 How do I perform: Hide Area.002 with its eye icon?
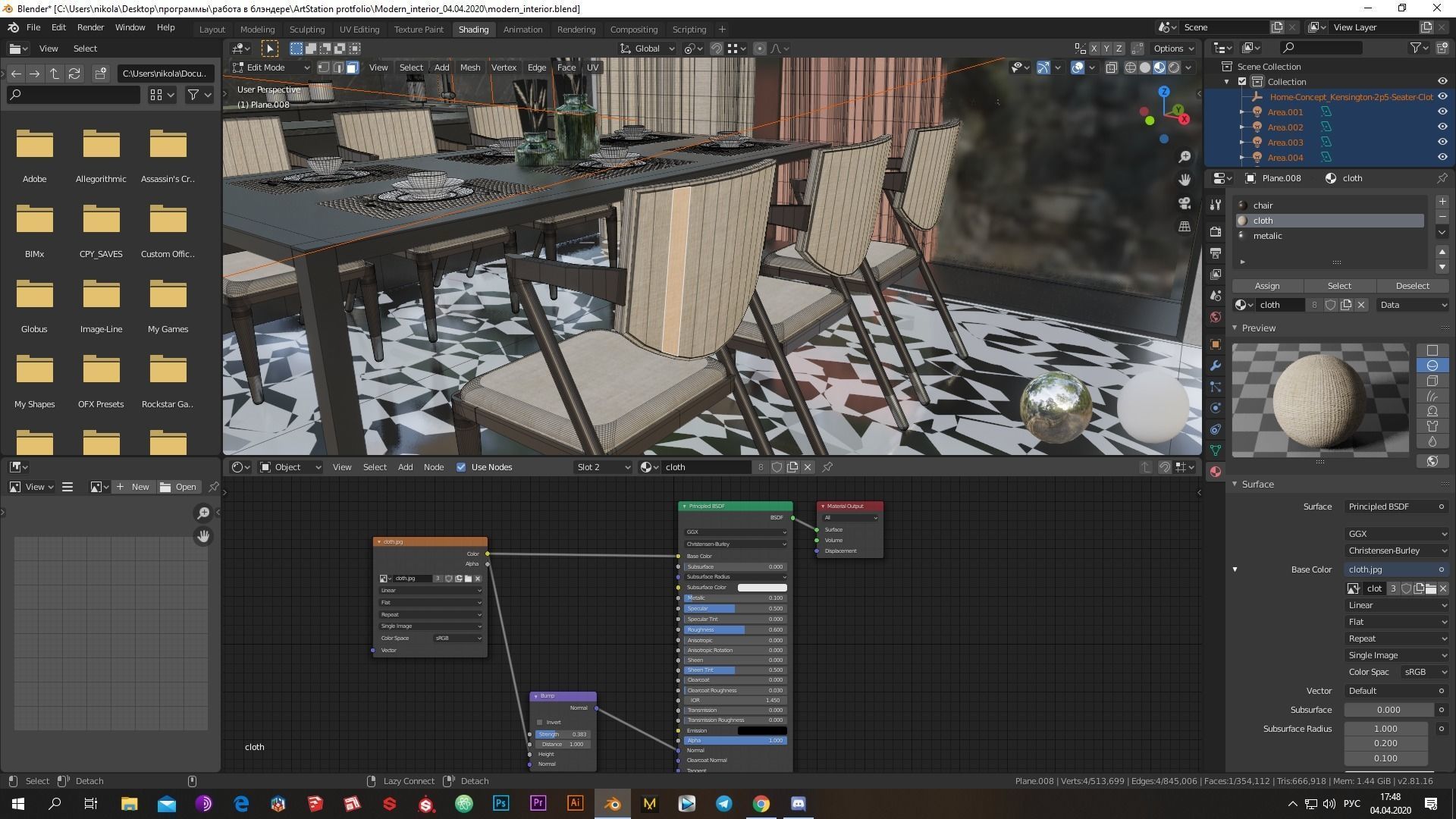coord(1442,127)
